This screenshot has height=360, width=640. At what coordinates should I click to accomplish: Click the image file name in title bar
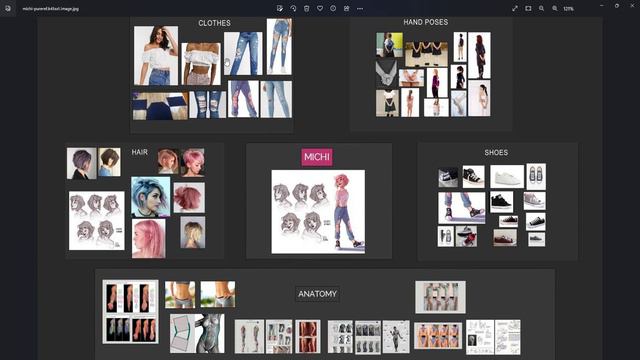point(51,9)
